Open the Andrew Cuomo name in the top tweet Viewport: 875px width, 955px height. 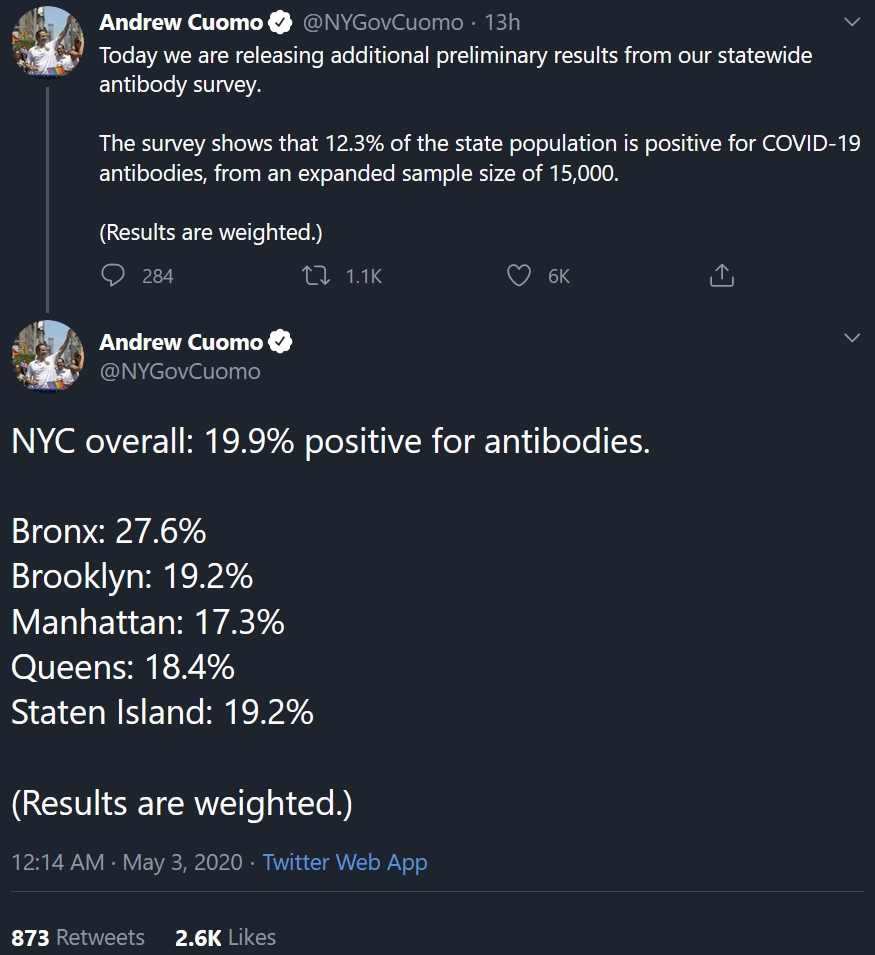tap(181, 22)
